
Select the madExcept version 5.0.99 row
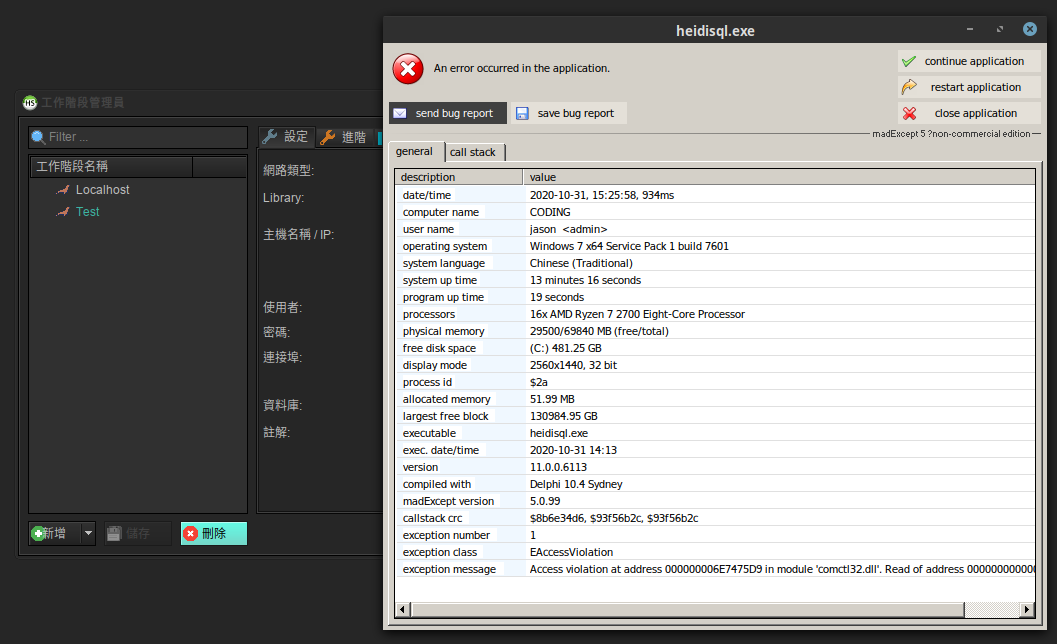click(715, 501)
